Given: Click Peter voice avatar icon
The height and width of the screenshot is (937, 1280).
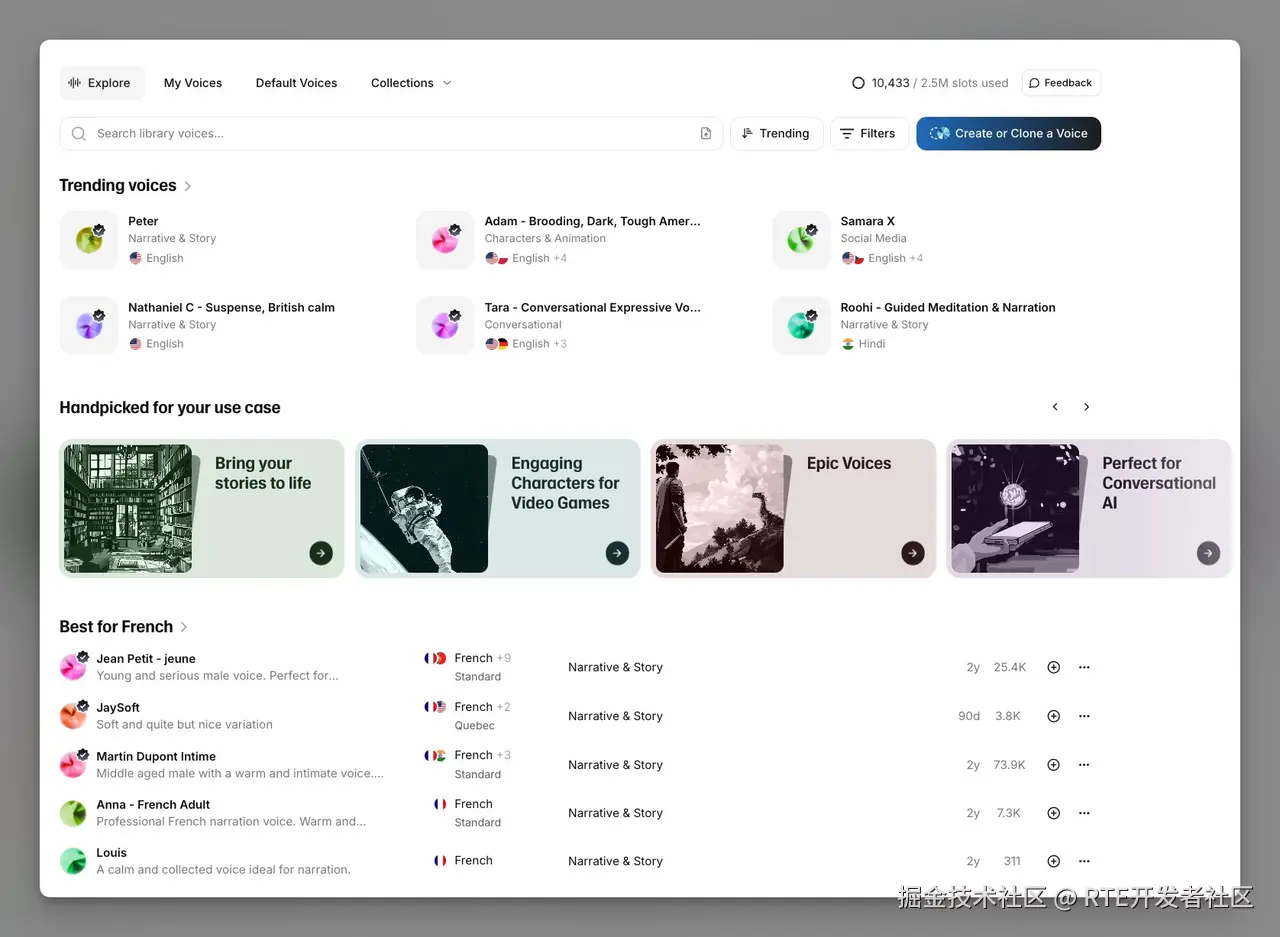Looking at the screenshot, I should [x=89, y=240].
